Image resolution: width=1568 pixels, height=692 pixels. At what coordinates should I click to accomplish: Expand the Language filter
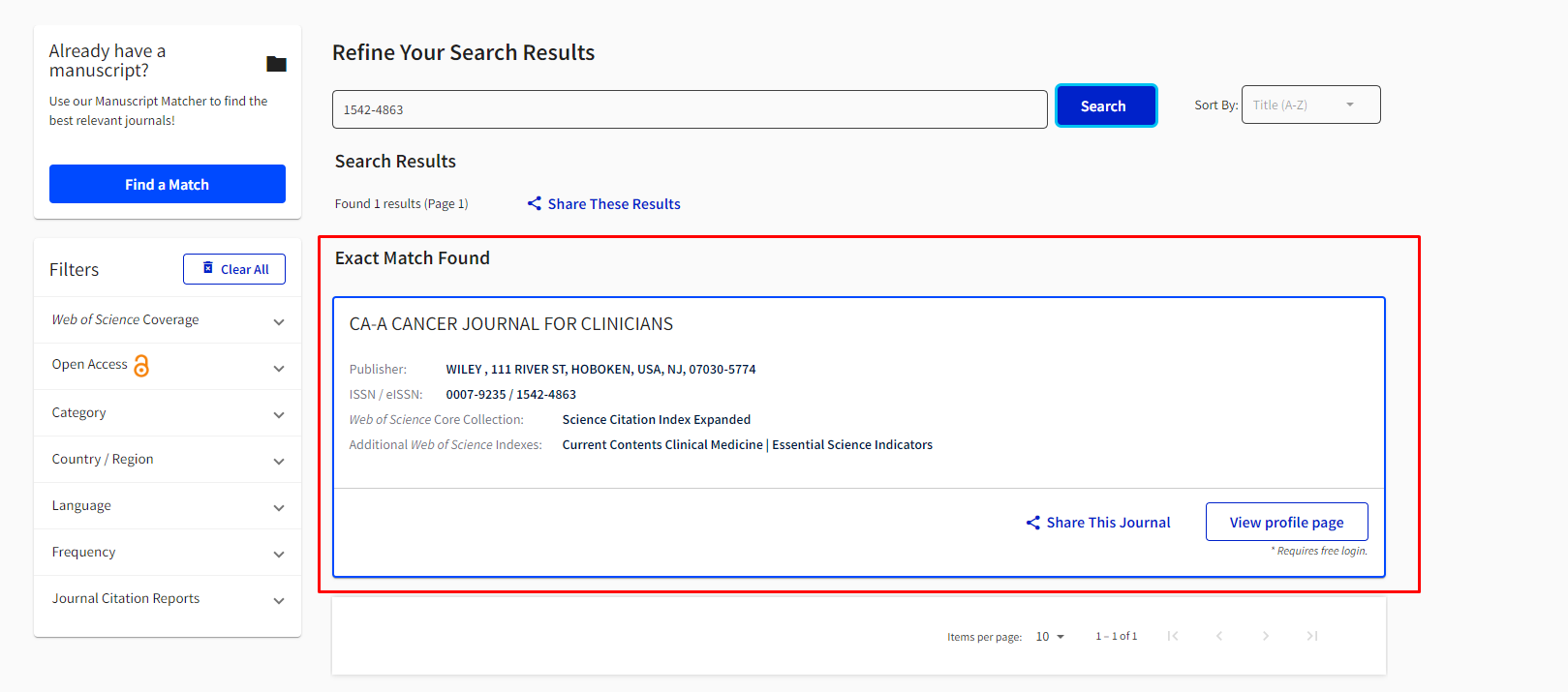168,506
